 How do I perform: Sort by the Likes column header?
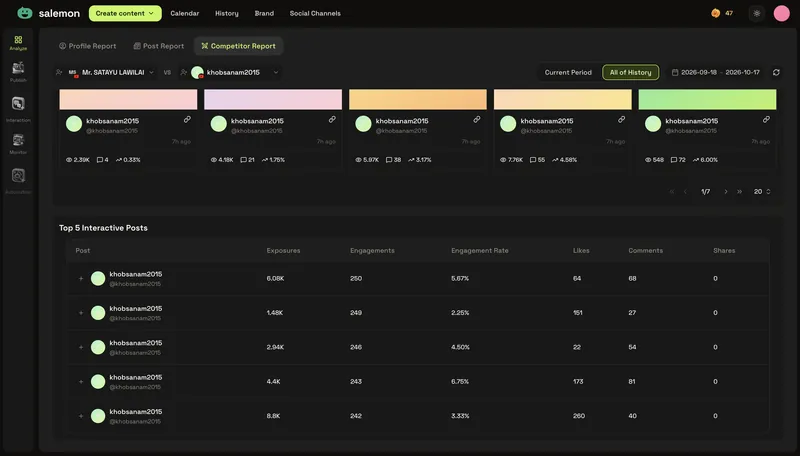click(x=581, y=250)
